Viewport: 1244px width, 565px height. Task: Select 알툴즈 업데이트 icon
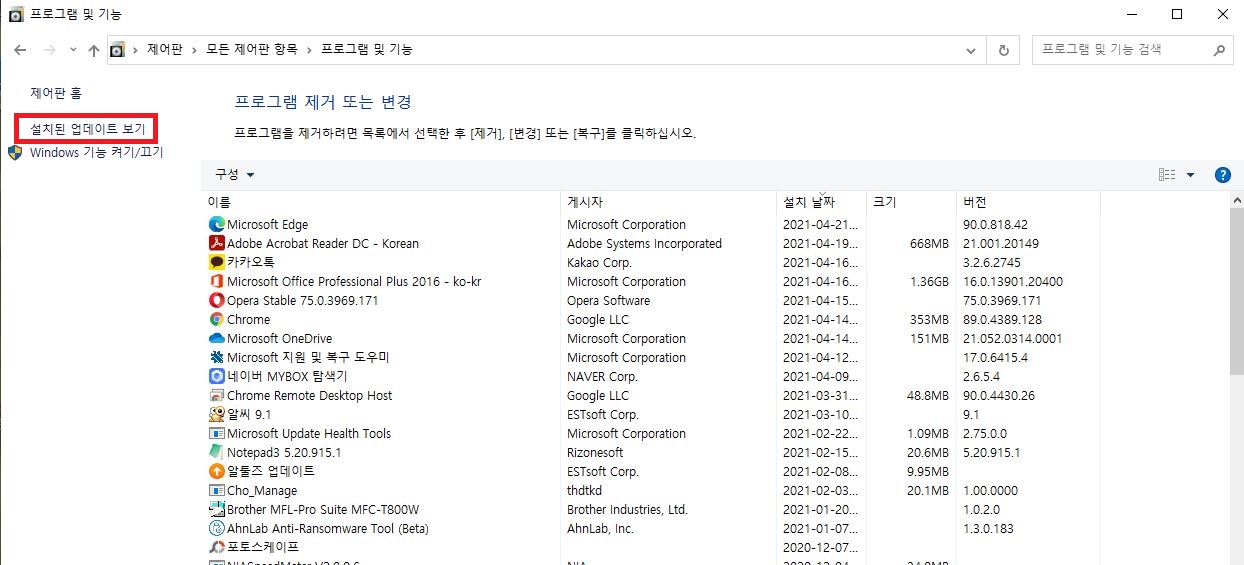[217, 471]
